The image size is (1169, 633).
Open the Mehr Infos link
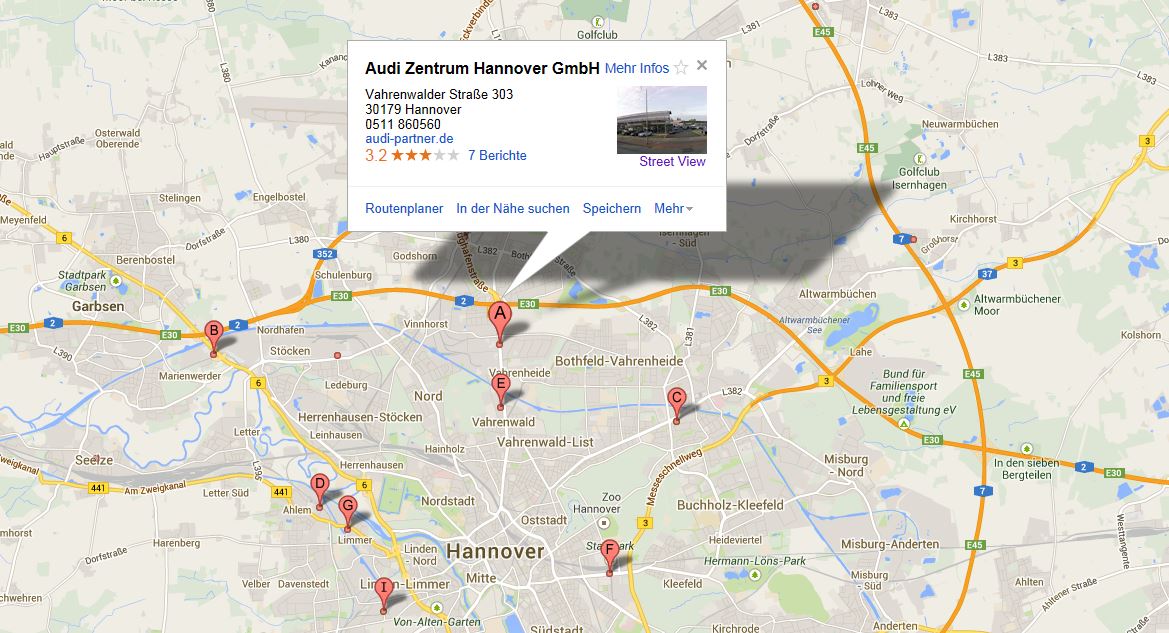click(x=637, y=68)
